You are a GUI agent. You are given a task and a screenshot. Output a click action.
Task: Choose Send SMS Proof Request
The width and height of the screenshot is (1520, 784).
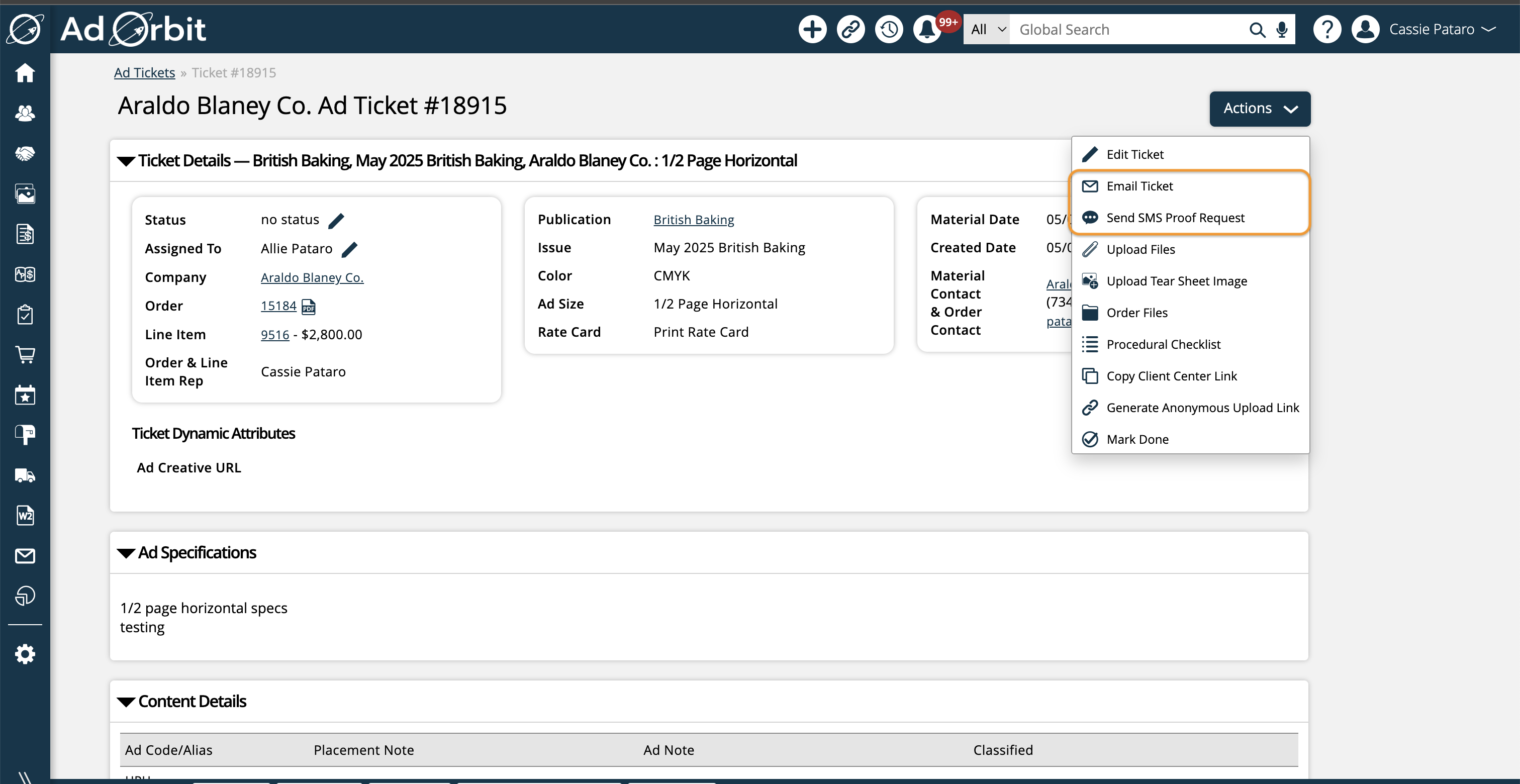(1190, 218)
